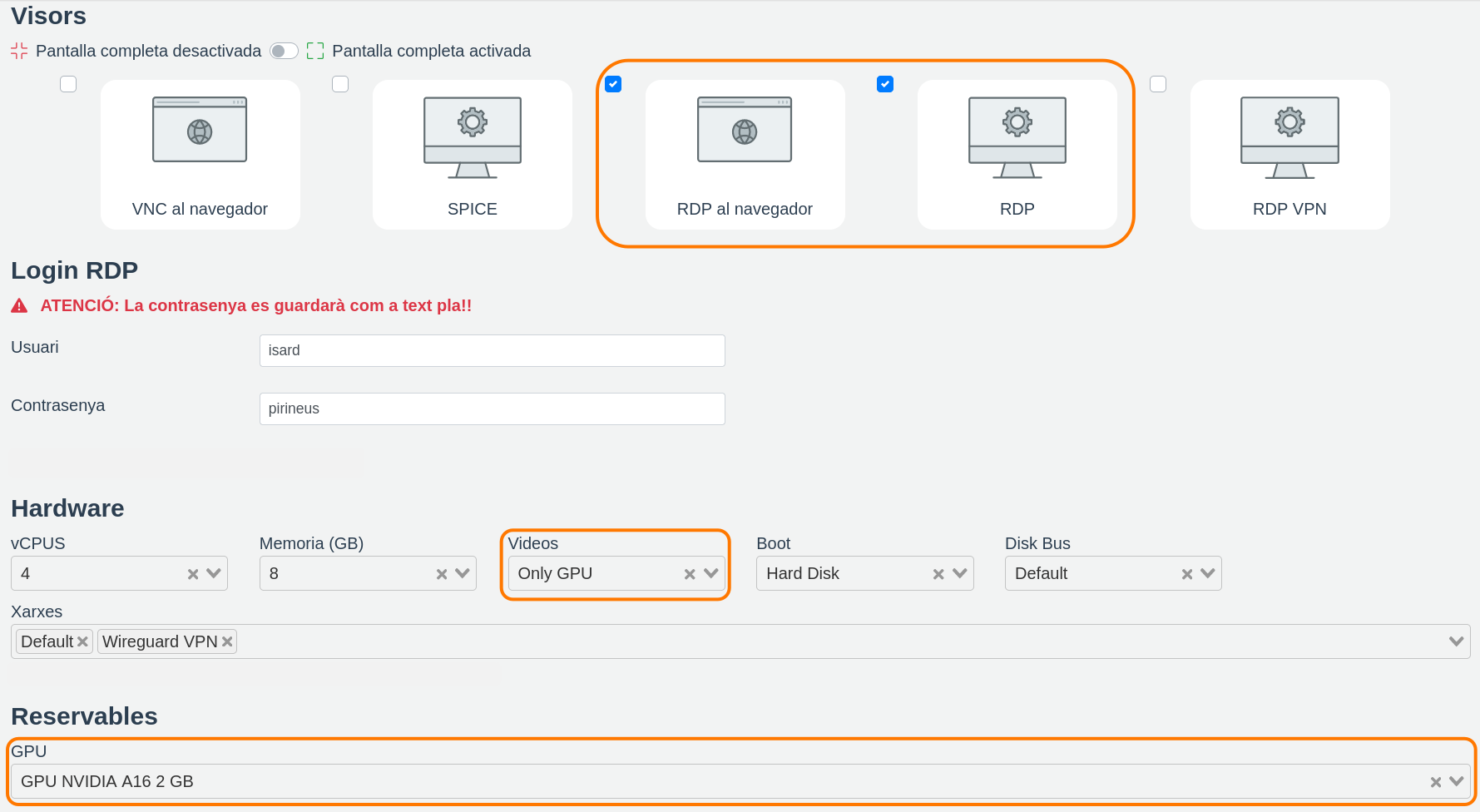The height and width of the screenshot is (812, 1480).
Task: Click the Usuari input field
Action: click(492, 350)
